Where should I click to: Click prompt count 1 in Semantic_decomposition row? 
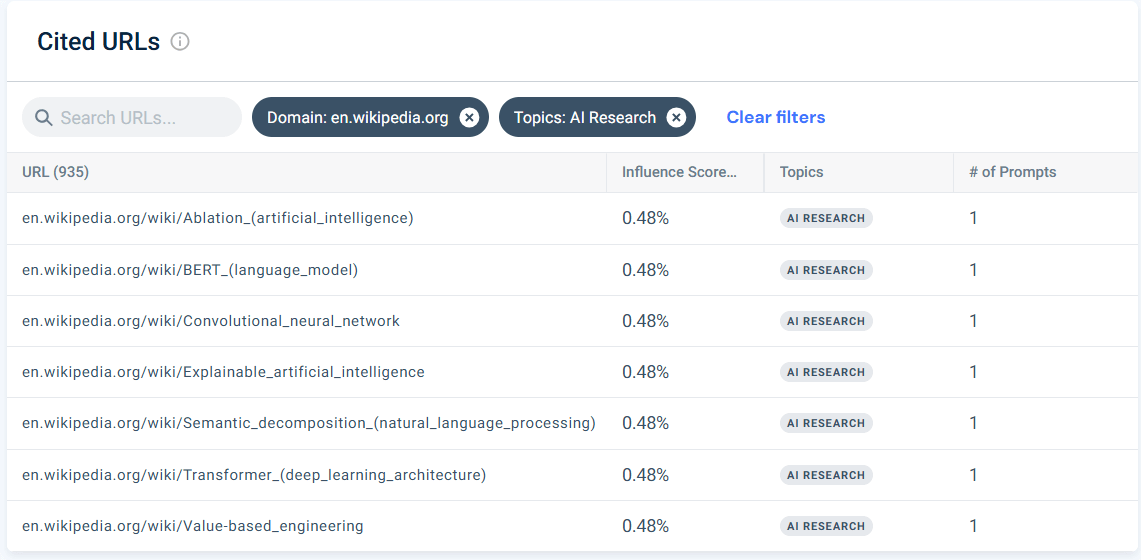(974, 423)
